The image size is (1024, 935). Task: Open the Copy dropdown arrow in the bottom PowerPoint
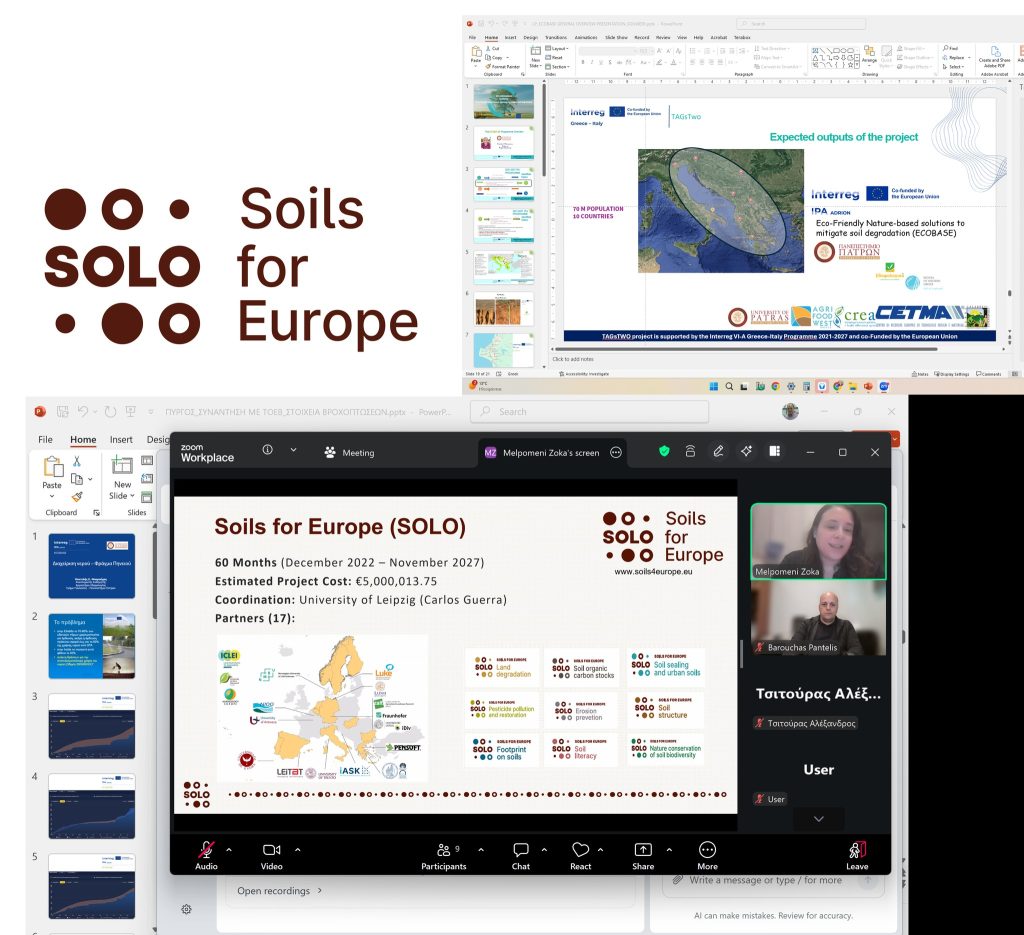90,479
